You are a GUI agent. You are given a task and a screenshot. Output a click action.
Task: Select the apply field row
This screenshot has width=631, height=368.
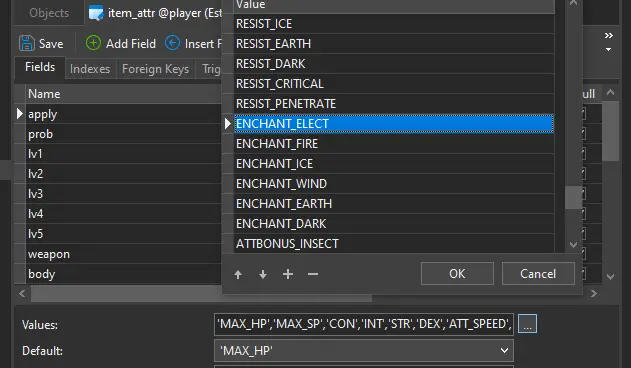pyautogui.click(x=124, y=114)
